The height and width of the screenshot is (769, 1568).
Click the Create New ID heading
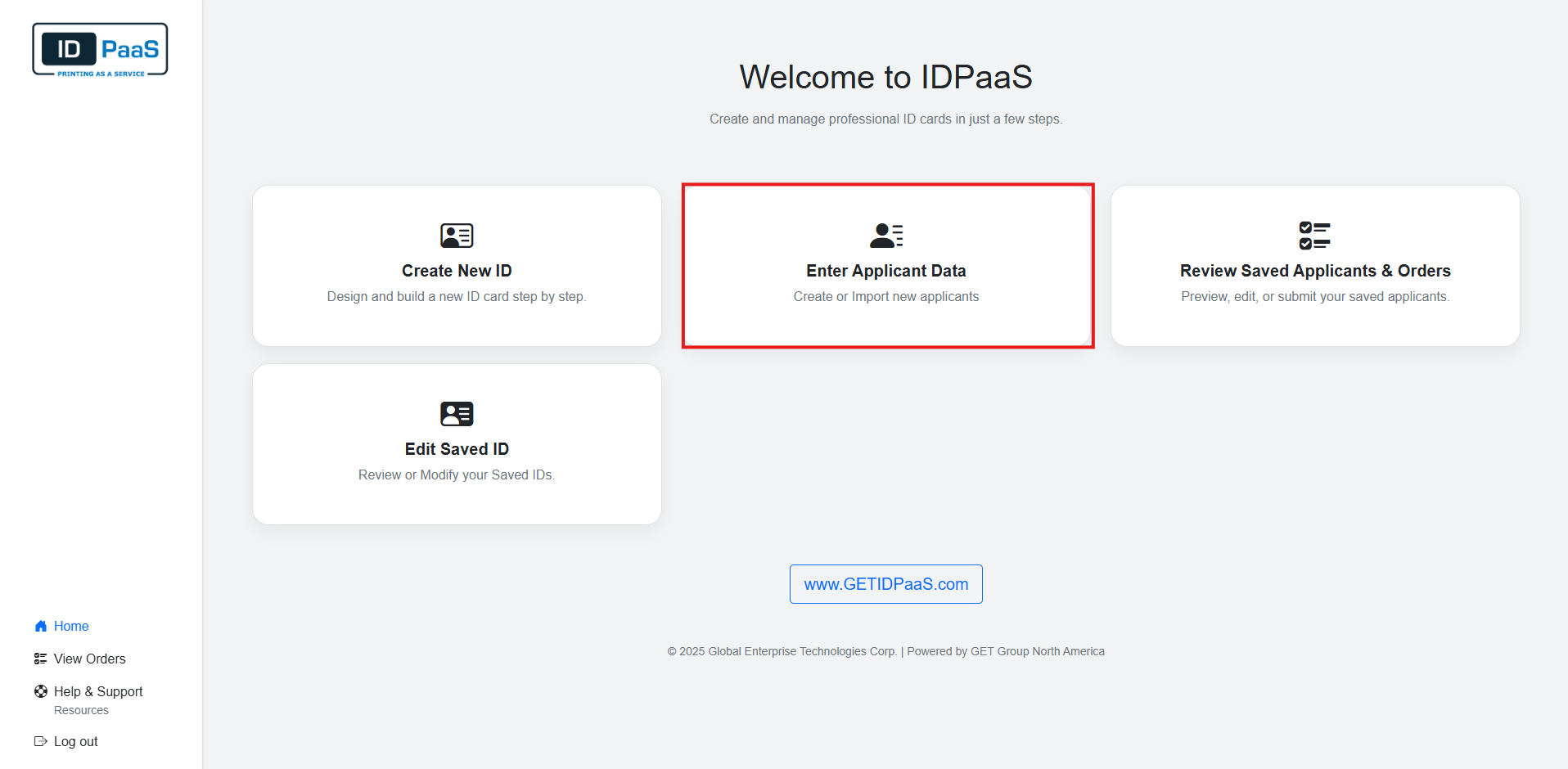tap(457, 271)
